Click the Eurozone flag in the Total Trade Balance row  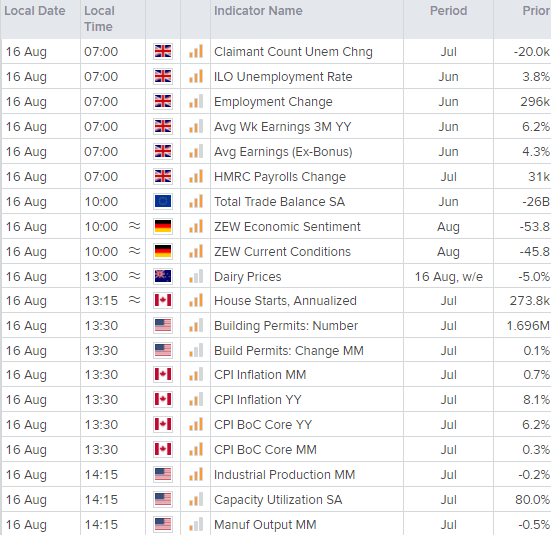coord(163,201)
